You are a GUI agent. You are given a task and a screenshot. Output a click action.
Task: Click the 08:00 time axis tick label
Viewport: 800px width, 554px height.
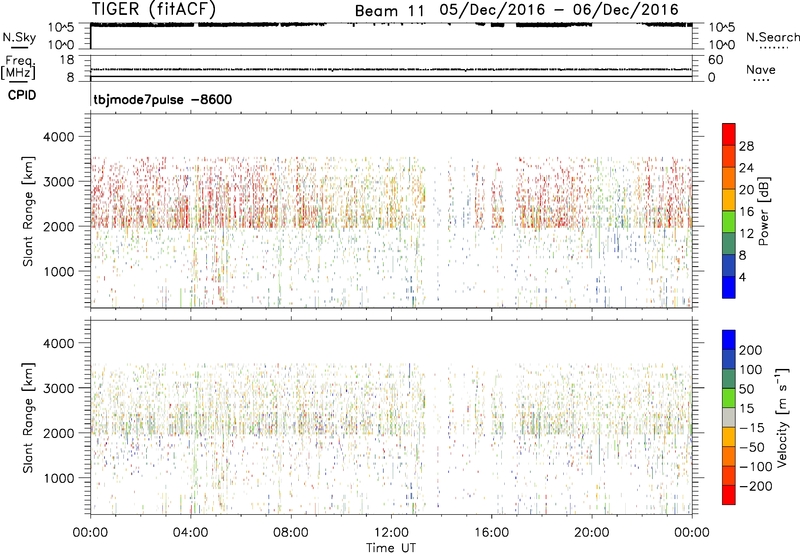(291, 533)
